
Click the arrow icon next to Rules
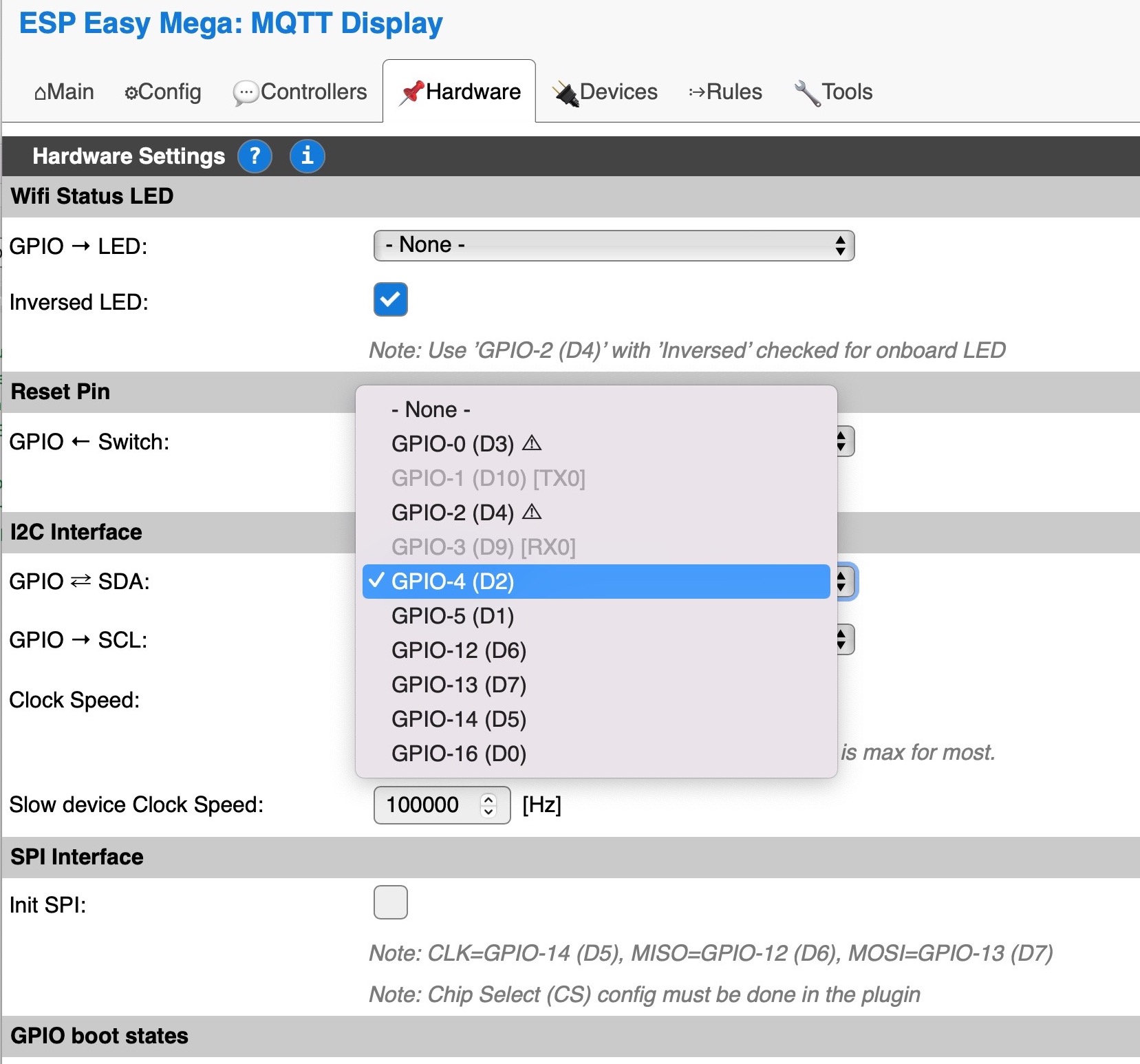tap(697, 92)
